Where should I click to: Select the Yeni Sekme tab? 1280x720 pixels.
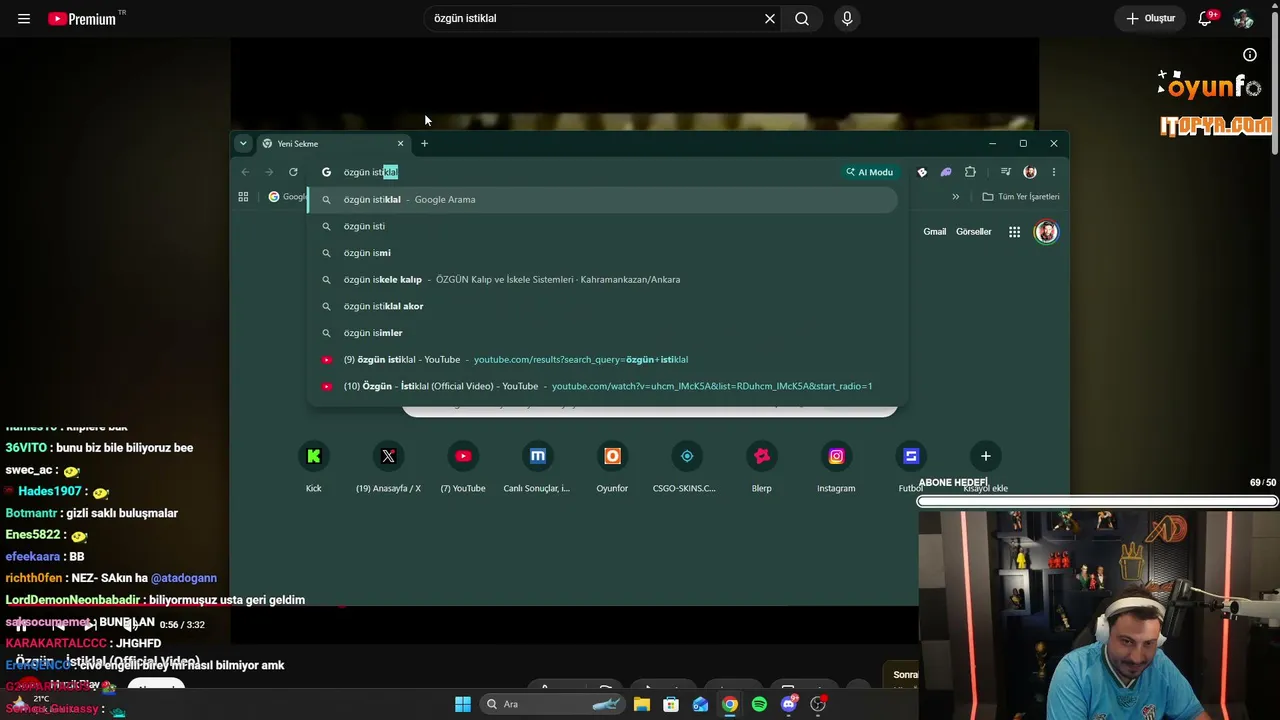tap(332, 143)
